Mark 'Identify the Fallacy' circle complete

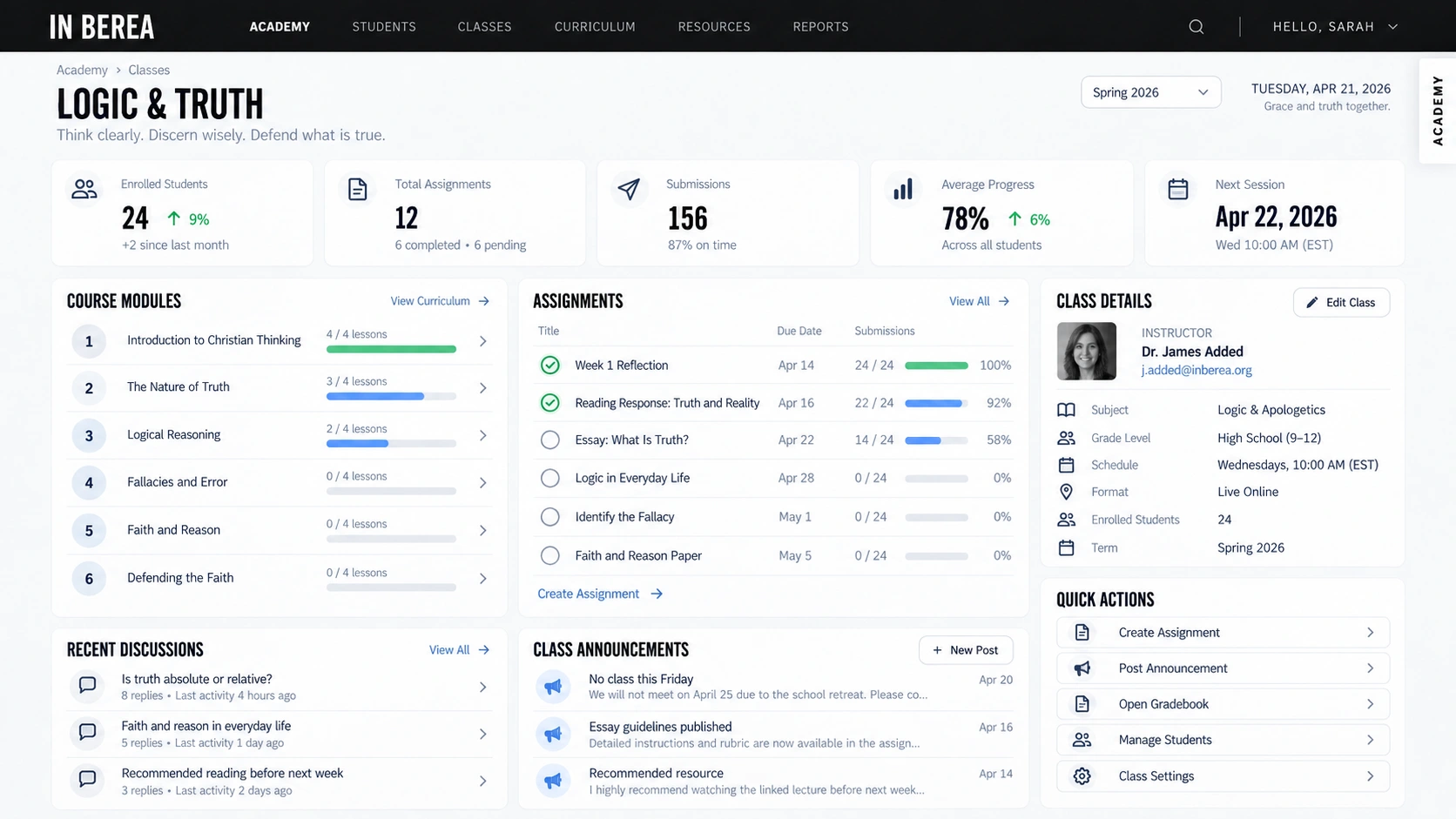[549, 517]
